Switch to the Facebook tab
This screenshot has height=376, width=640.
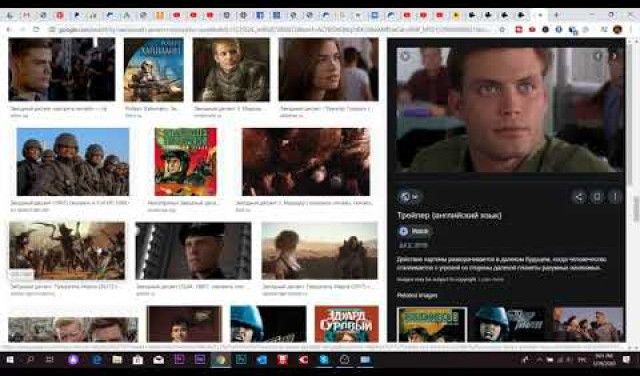tap(260, 16)
